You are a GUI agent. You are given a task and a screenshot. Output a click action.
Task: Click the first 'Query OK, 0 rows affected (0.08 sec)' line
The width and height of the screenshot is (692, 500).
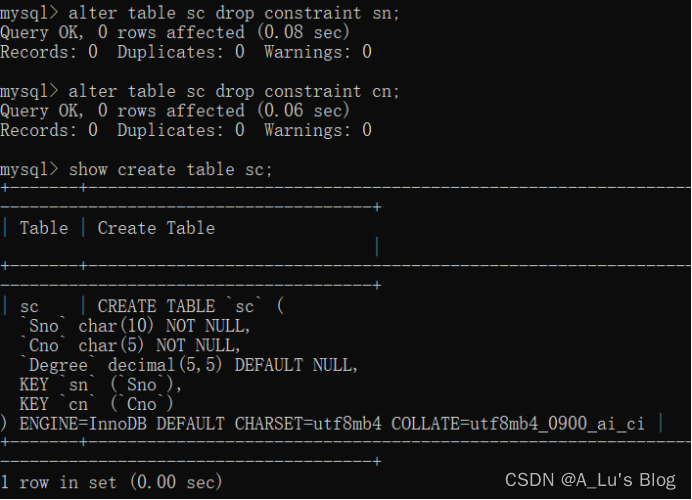pyautogui.click(x=175, y=32)
